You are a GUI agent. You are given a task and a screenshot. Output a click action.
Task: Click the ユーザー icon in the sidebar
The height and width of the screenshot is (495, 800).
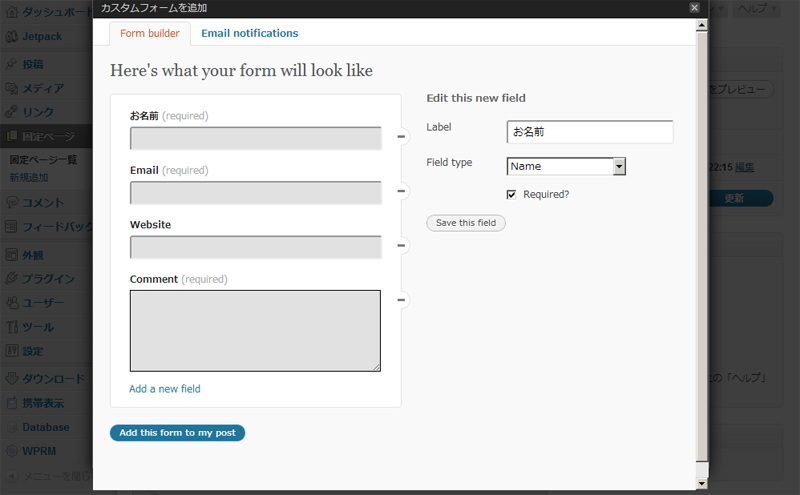(x=11, y=303)
